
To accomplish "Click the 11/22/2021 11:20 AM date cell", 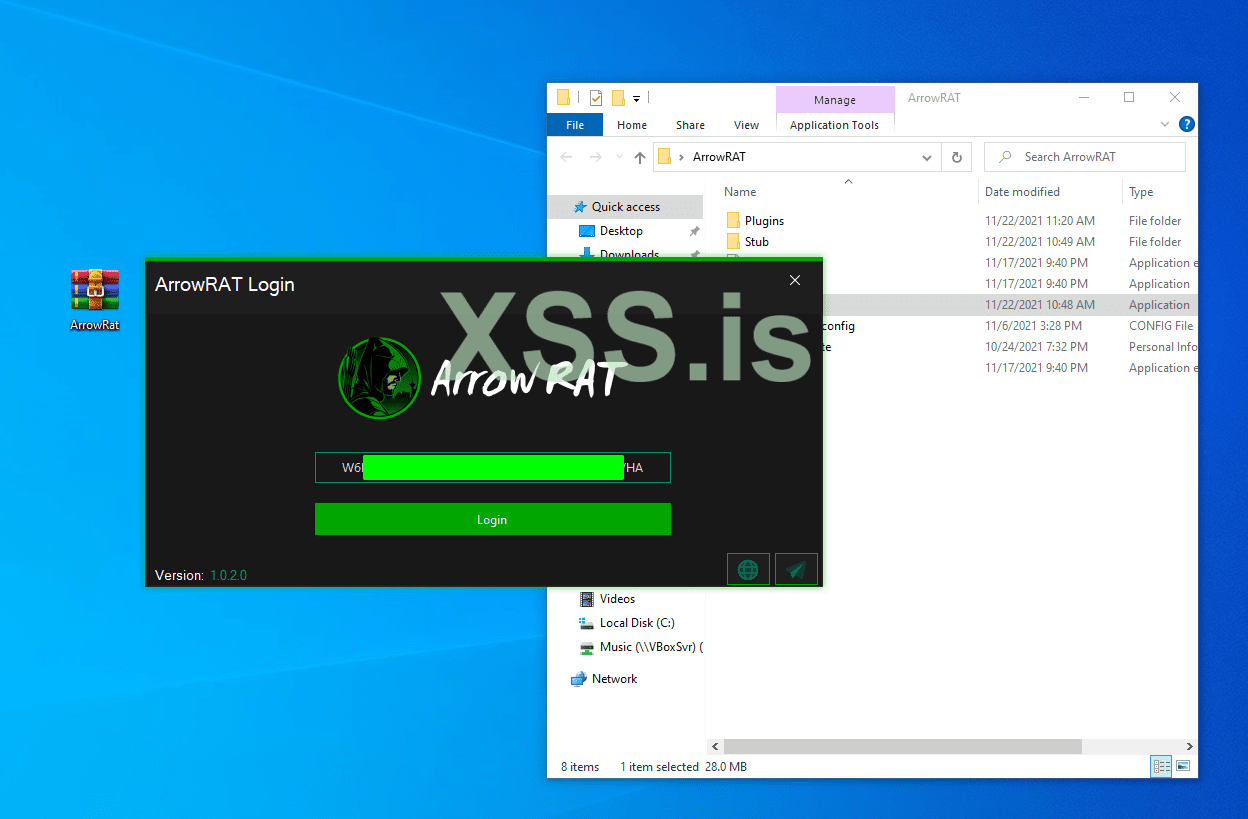I will coord(1040,221).
